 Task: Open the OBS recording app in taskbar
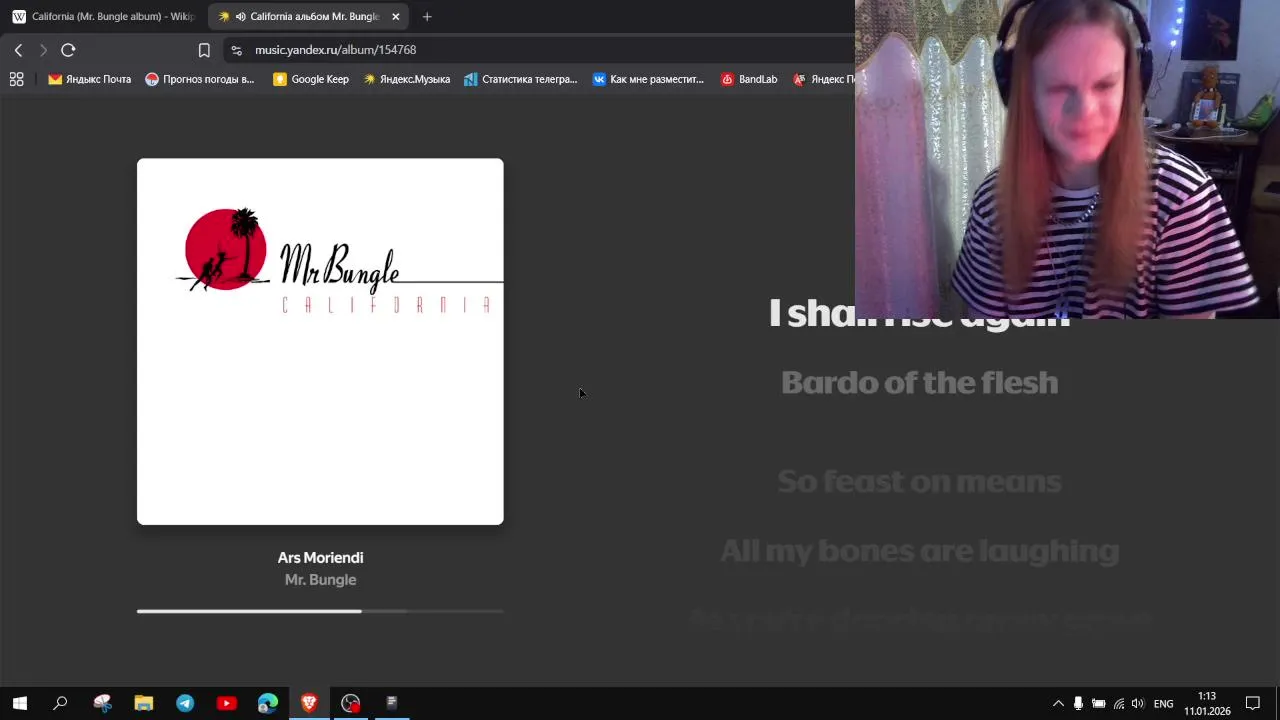[350, 703]
